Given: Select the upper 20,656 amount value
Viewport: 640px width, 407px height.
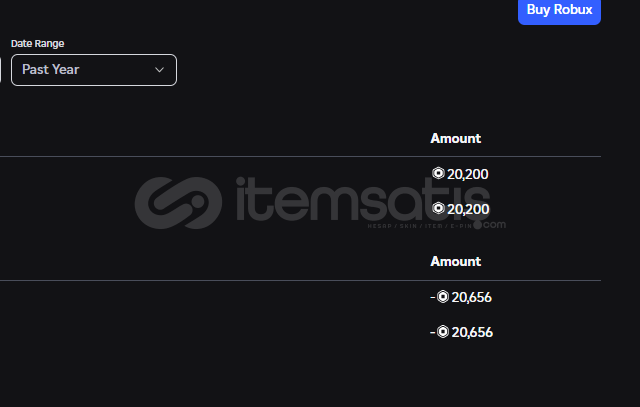Looking at the screenshot, I should tap(471, 297).
